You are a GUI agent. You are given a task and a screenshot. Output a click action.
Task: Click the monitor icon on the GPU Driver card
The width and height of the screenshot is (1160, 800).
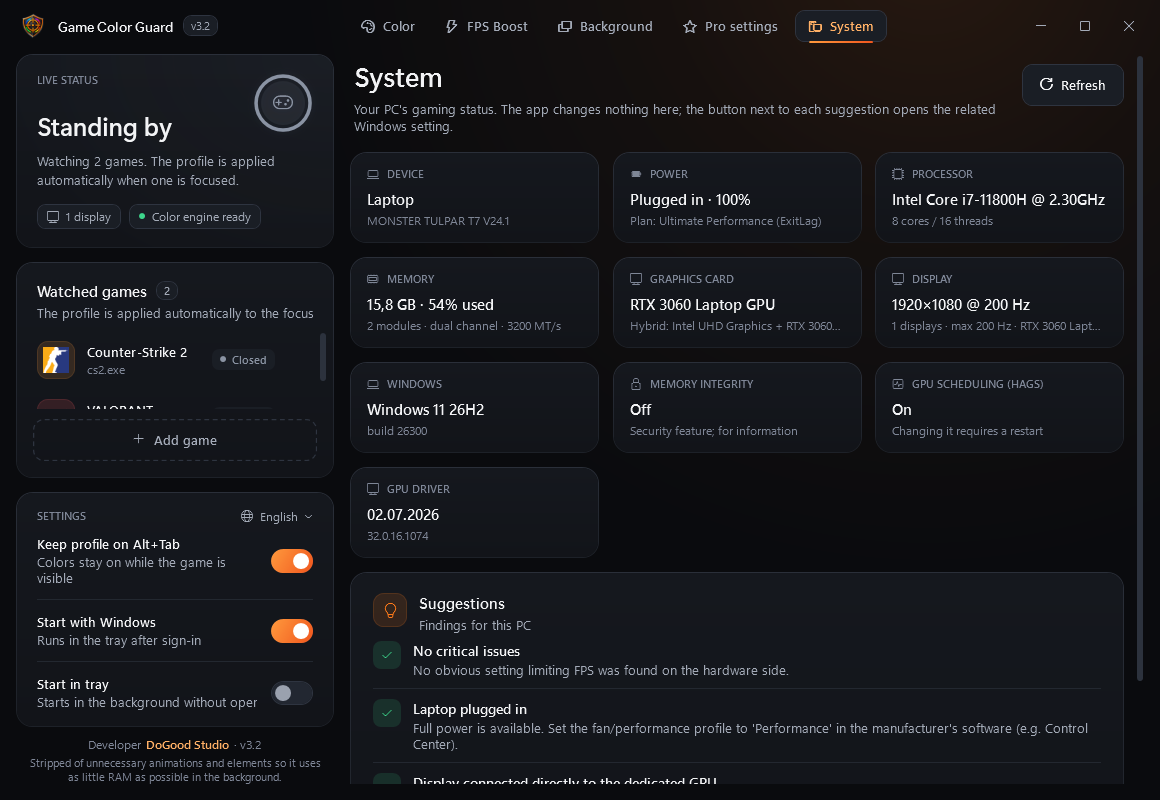373,489
